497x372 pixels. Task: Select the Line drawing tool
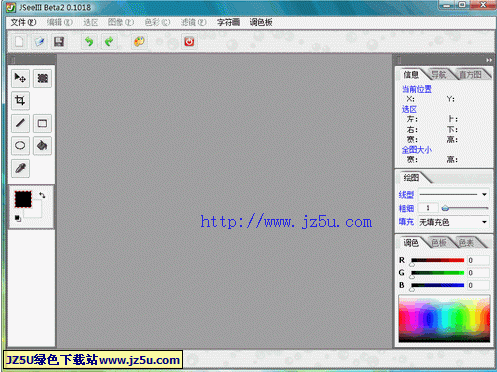coord(20,123)
